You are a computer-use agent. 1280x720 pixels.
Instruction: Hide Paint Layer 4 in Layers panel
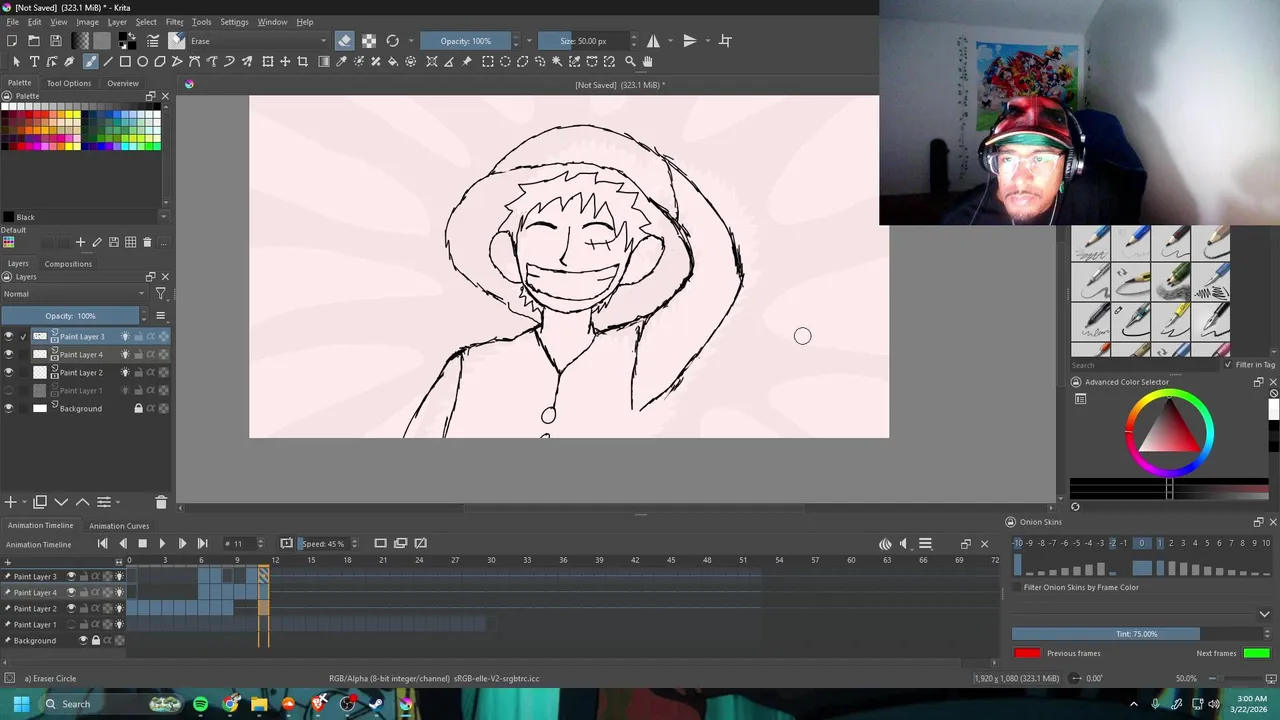click(9, 355)
